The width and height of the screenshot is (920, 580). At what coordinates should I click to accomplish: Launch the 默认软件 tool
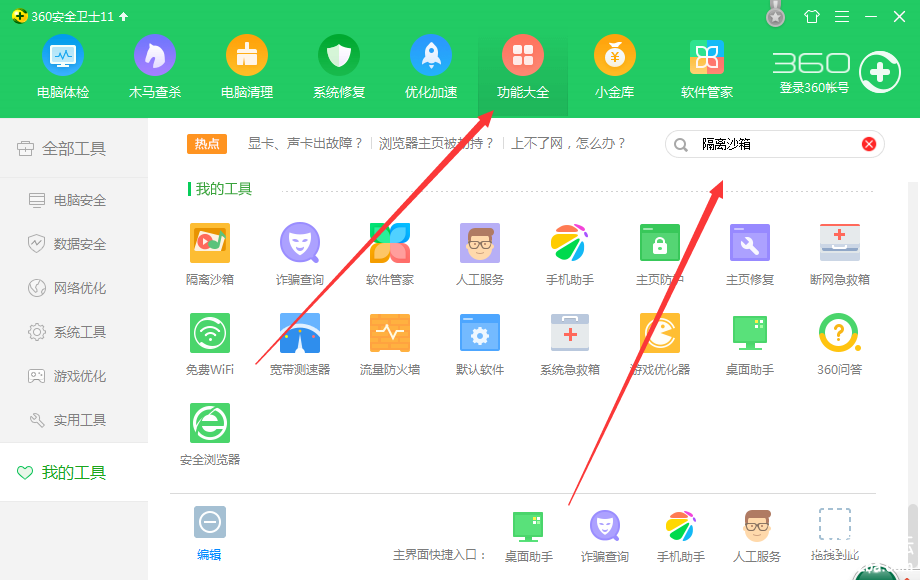coord(480,344)
